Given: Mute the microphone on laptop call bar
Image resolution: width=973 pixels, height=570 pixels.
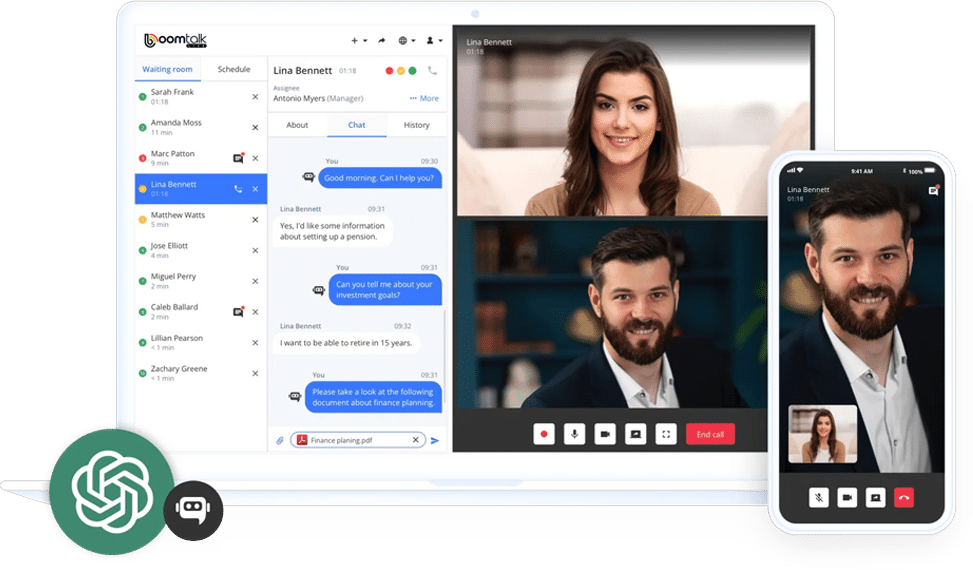Looking at the screenshot, I should coord(574,434).
